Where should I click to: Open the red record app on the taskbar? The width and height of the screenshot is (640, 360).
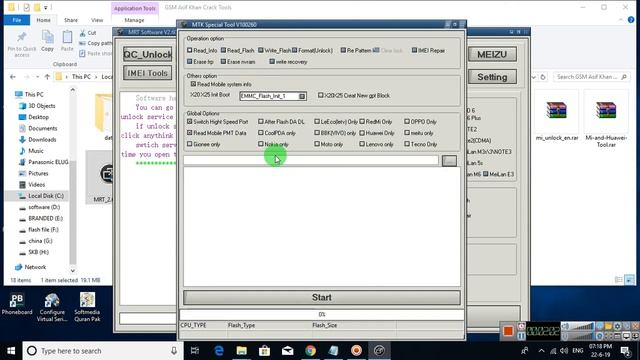click(356, 351)
